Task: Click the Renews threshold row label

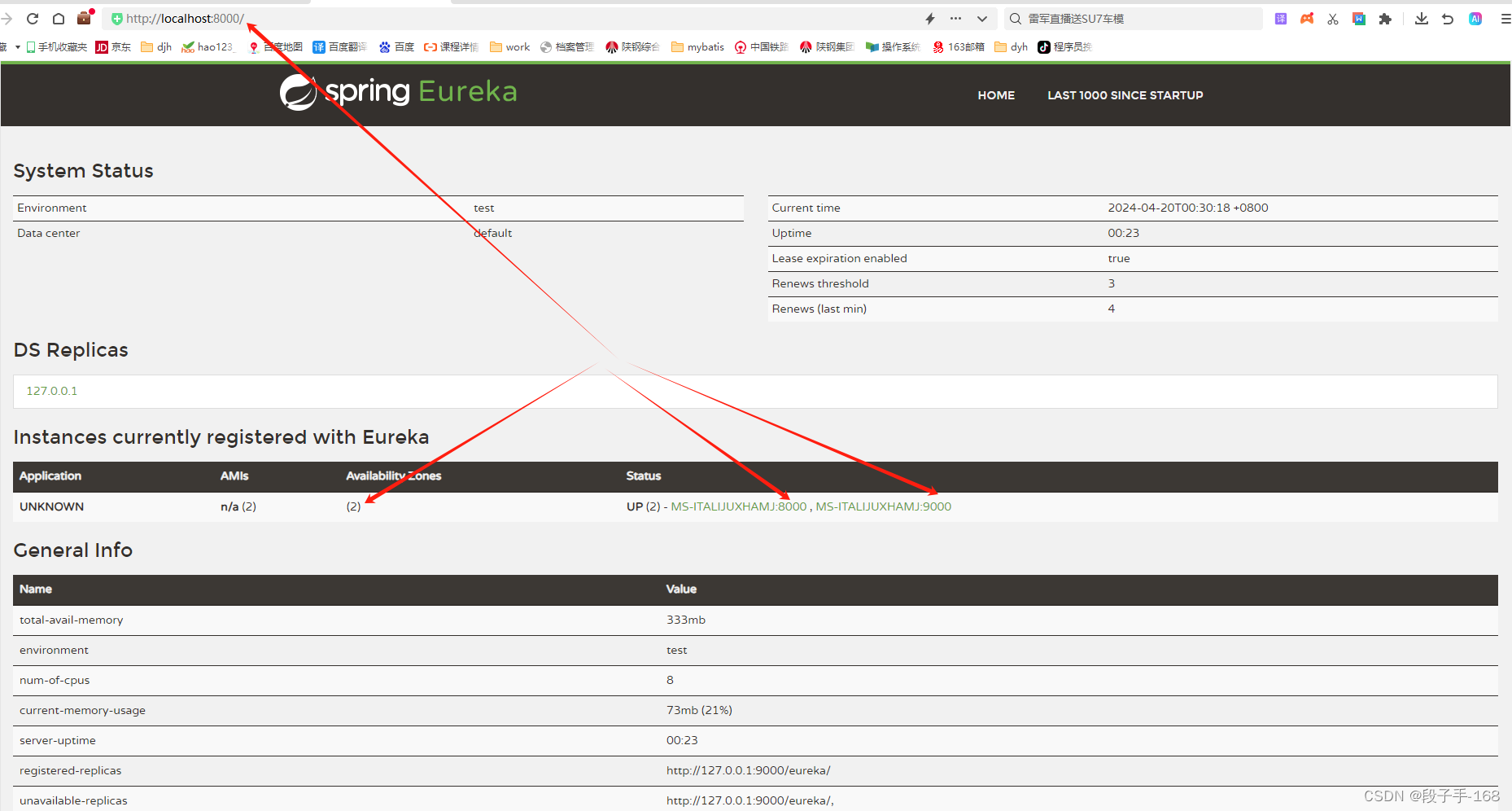Action: coord(820,283)
